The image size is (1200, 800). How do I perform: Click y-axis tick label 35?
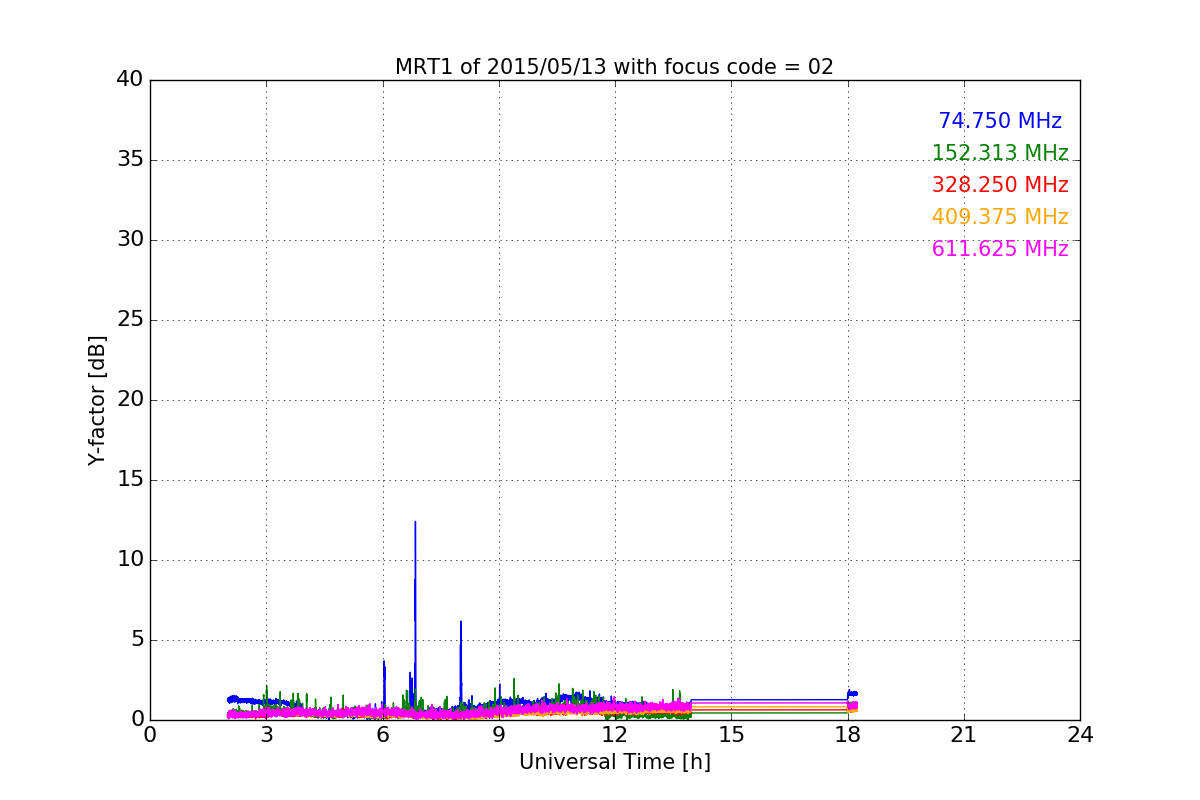click(130, 160)
